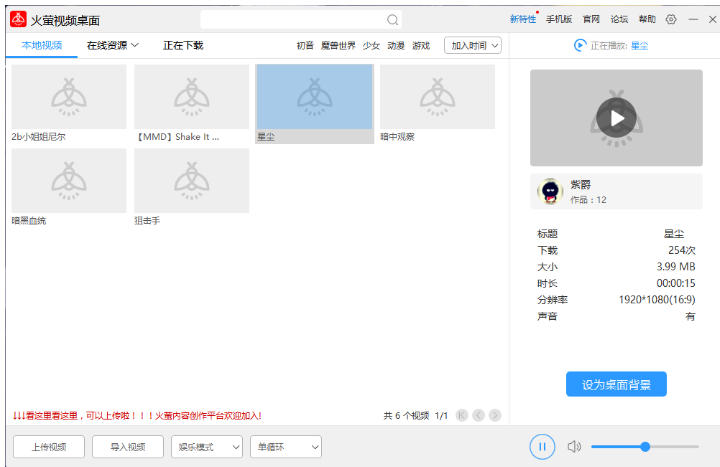The height and width of the screenshot is (467, 720).
Task: Click the 共 6 个视频 count text
Action: [406, 416]
